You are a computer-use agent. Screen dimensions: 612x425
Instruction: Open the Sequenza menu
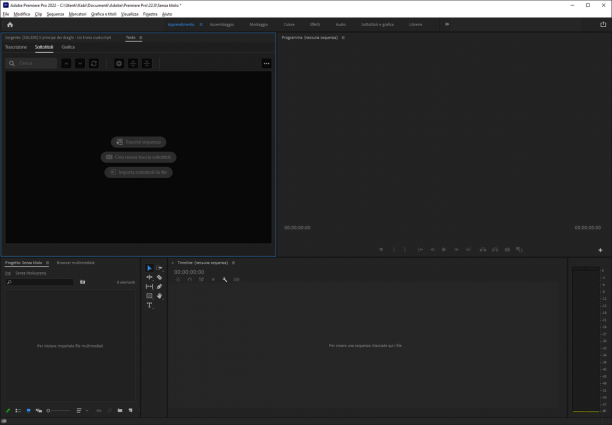tap(55, 14)
